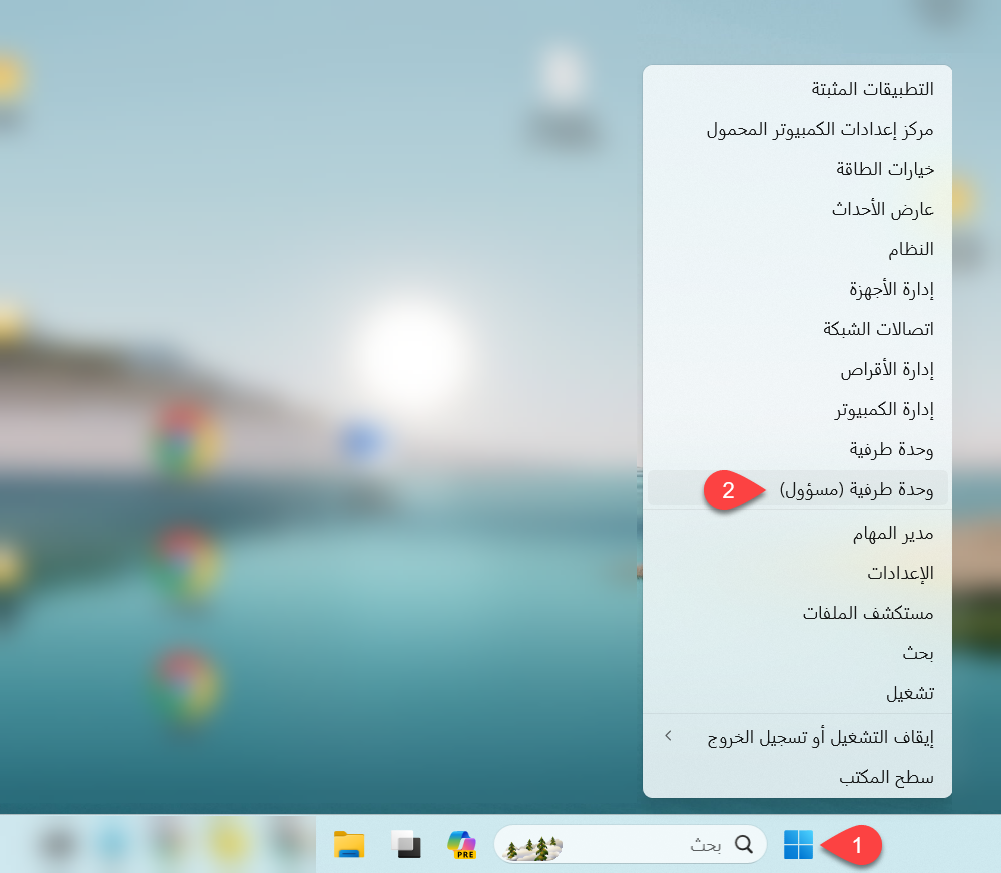
Task: Open مستكشف الملفات from the menu
Action: coord(797,613)
